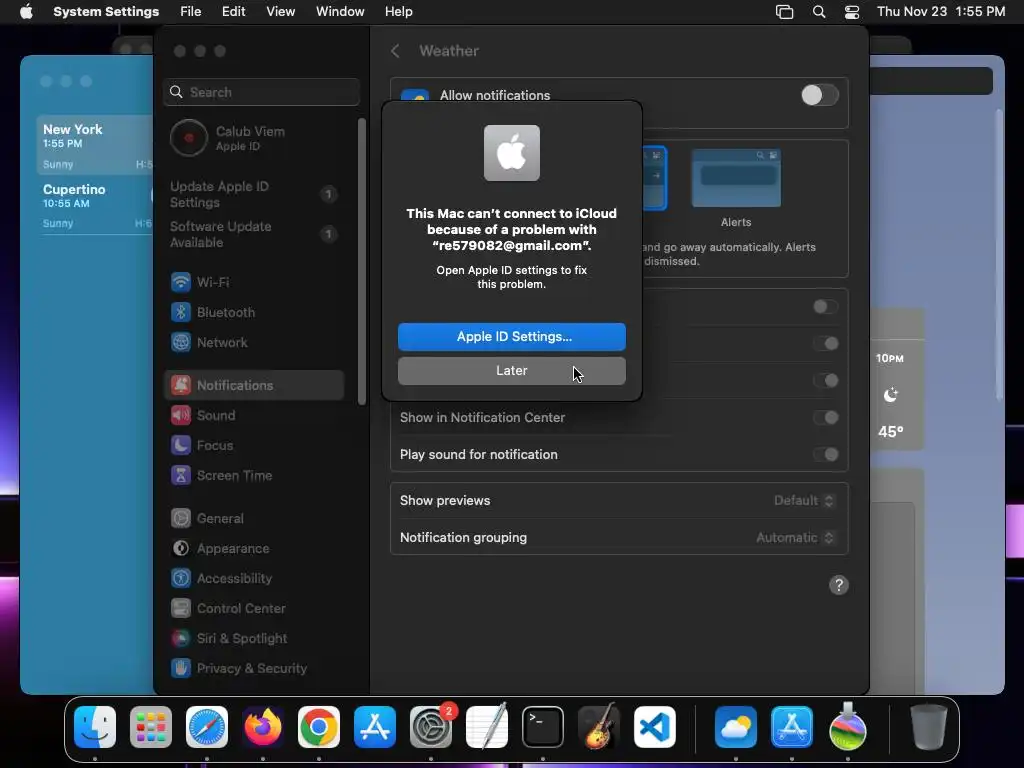Click System Settings icon in the Dock
Image resolution: width=1024 pixels, height=768 pixels.
click(x=431, y=727)
